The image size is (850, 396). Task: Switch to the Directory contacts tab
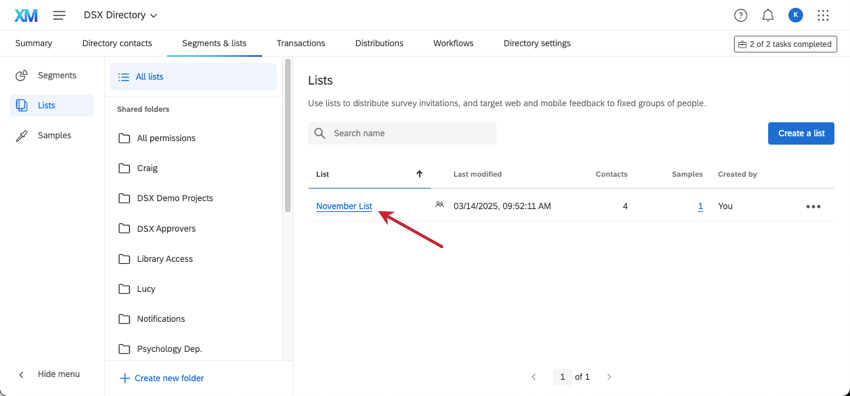pos(117,43)
